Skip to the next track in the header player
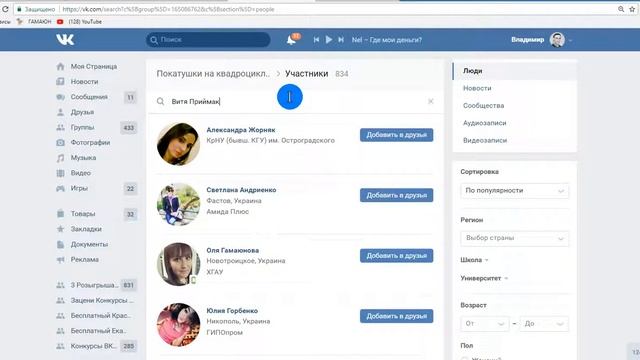640x360 pixels. 341,40
